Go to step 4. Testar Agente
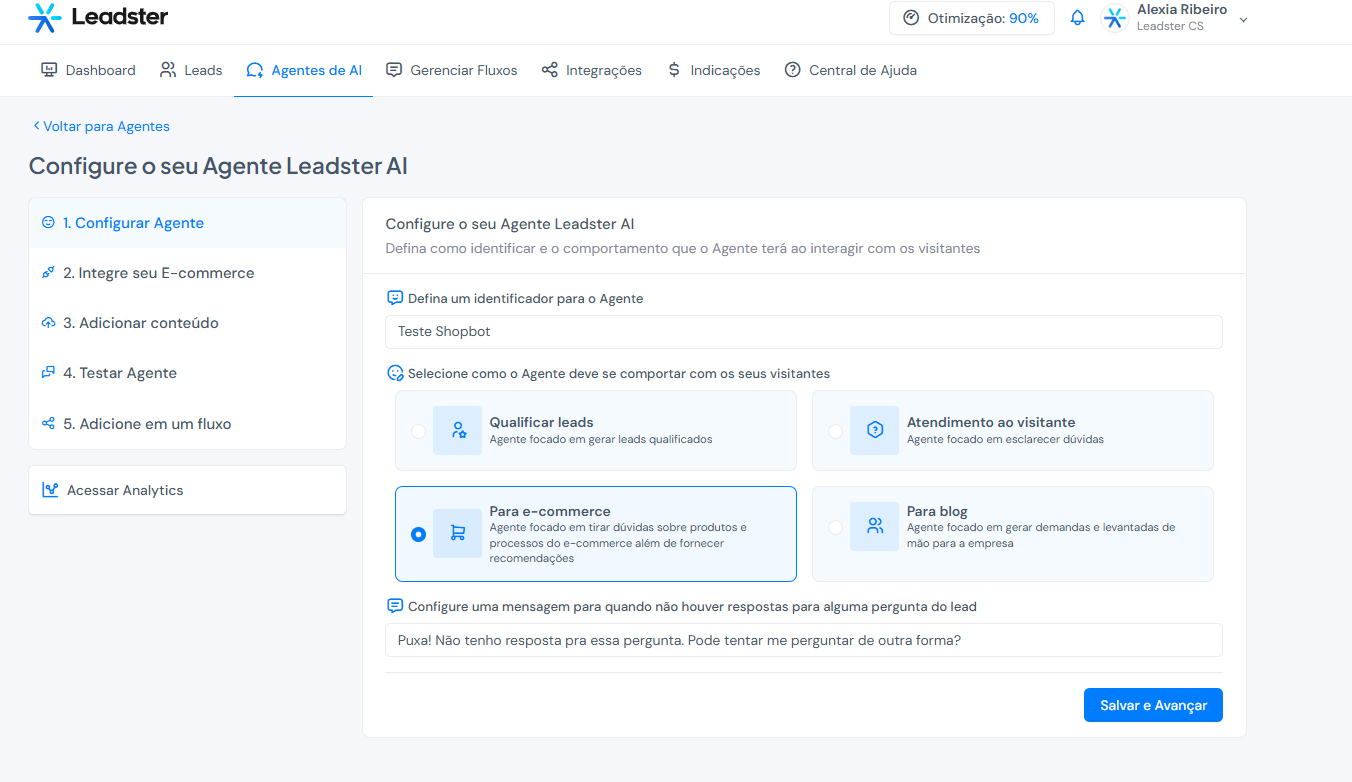The image size is (1352, 782). click(188, 373)
